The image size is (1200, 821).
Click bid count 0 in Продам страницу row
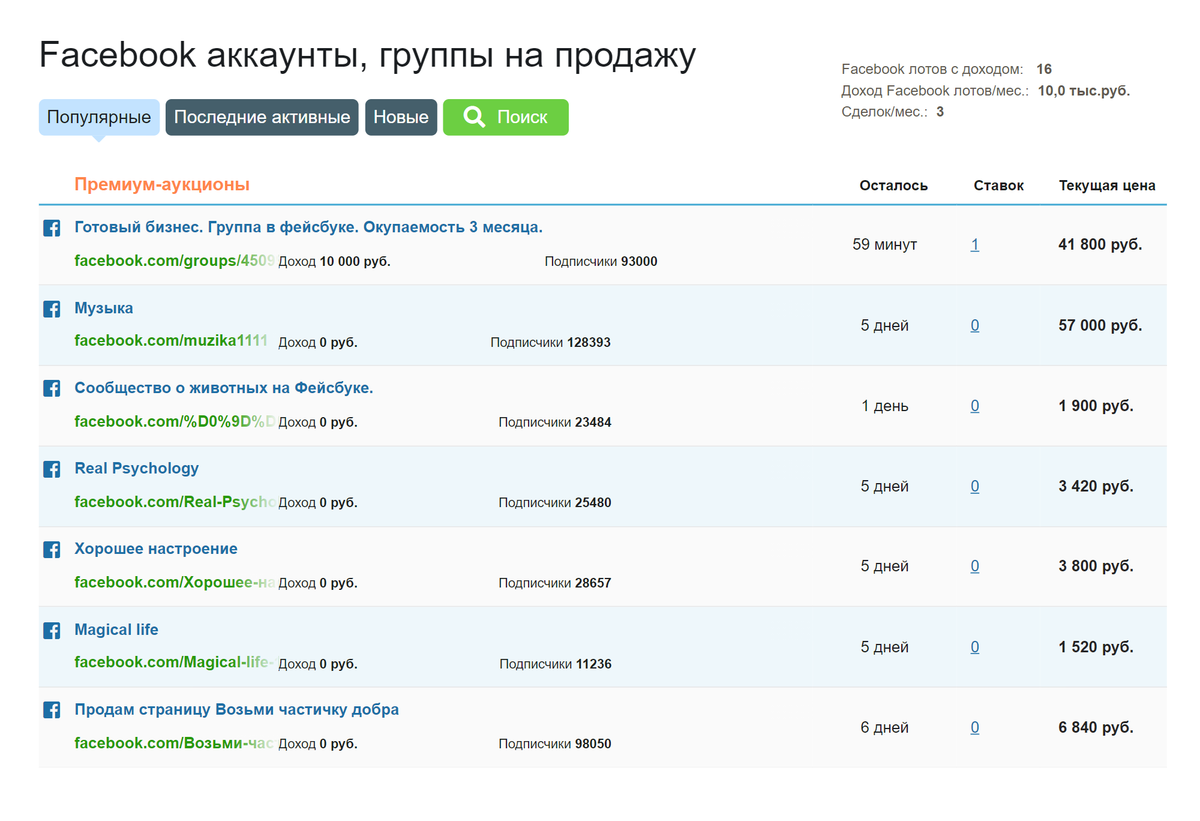tap(975, 728)
